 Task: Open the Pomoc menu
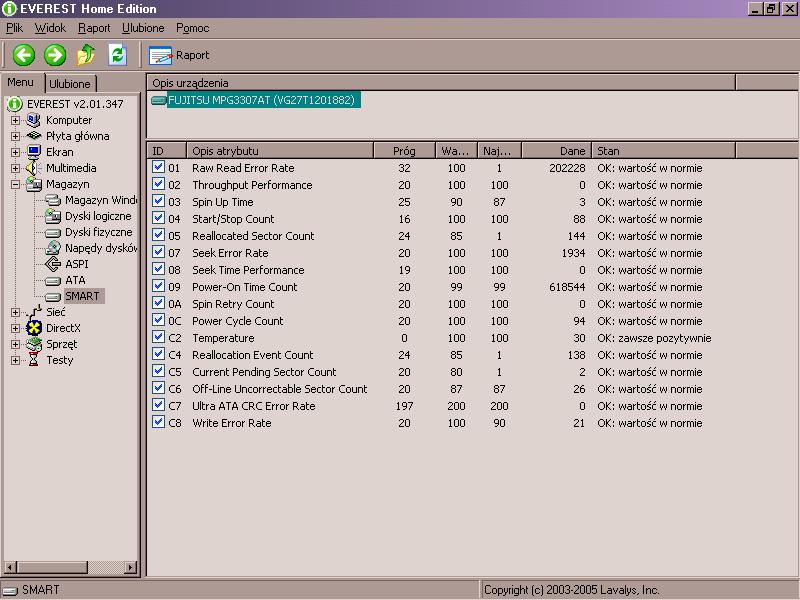click(x=192, y=28)
